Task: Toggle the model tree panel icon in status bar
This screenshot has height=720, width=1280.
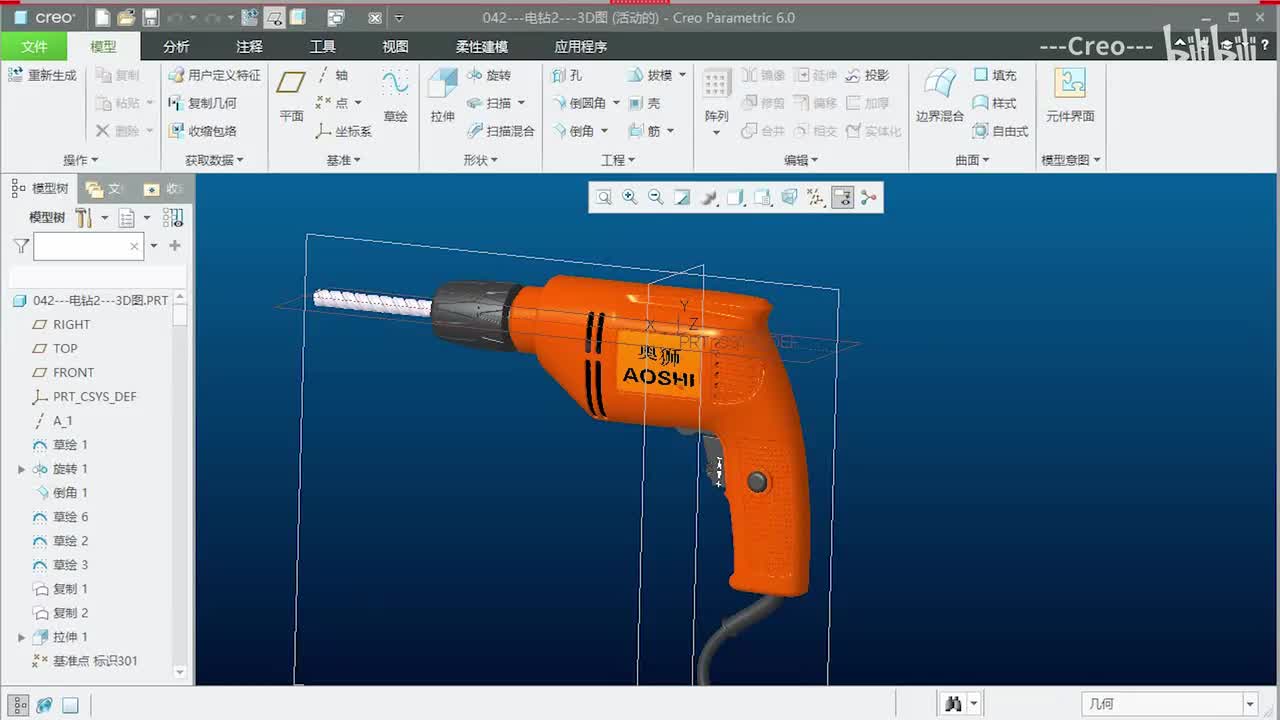Action: [18, 705]
